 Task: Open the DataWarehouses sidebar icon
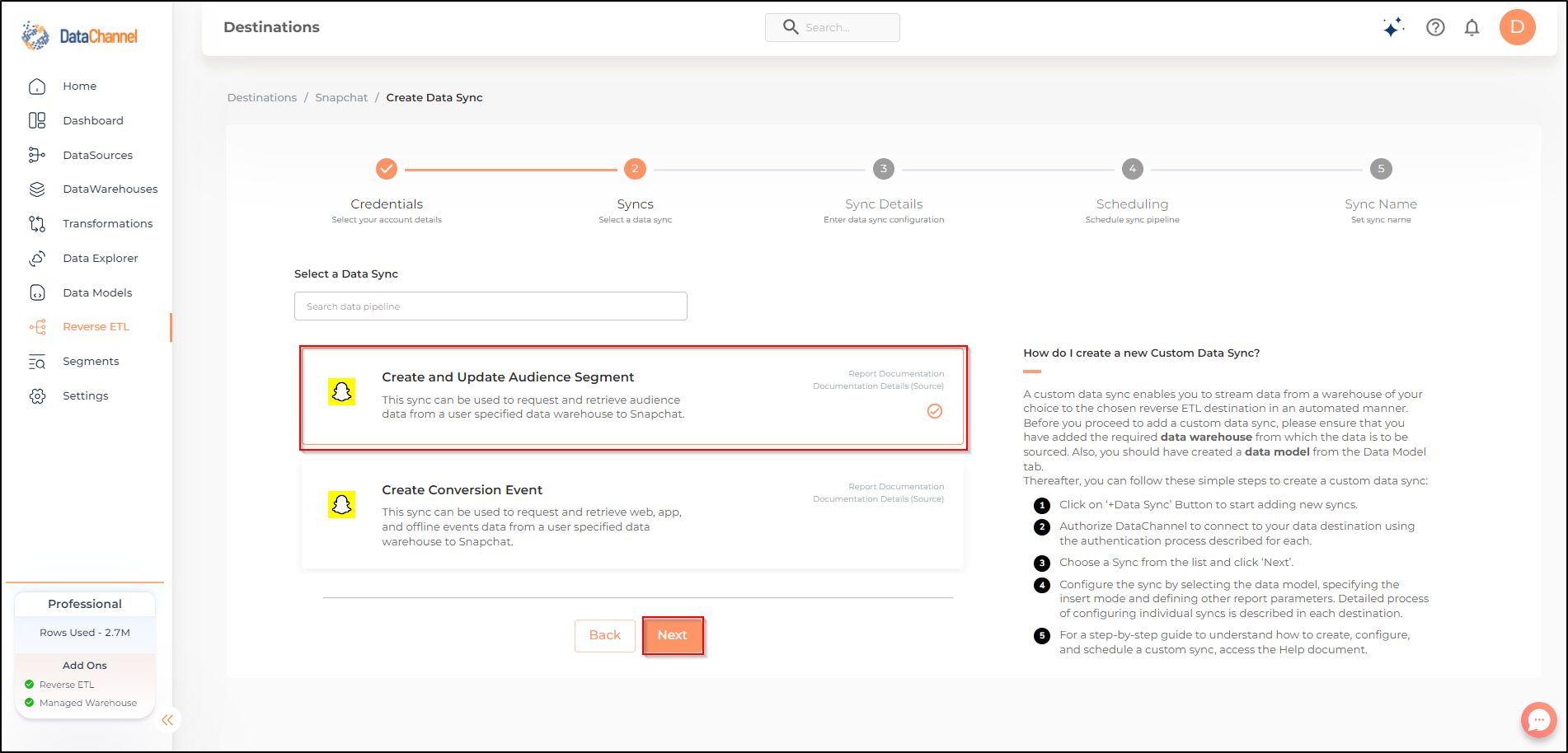coord(37,189)
